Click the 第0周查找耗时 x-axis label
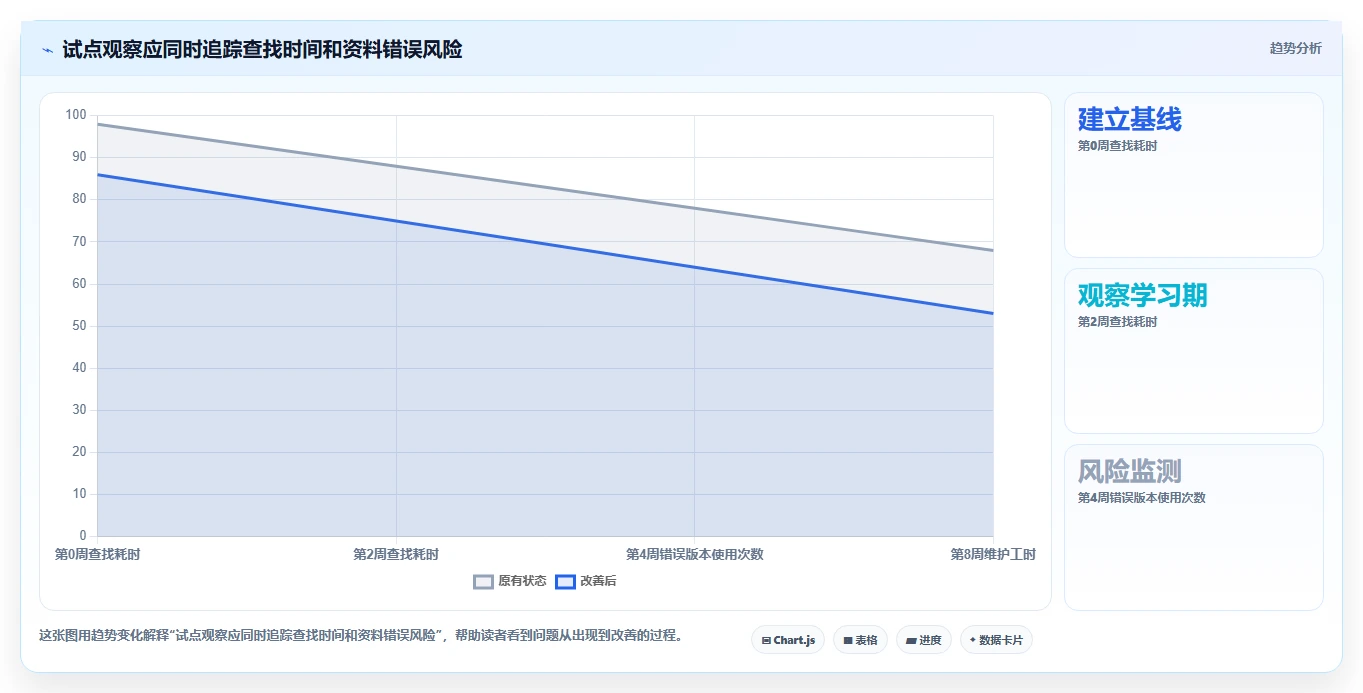1363x693 pixels. pyautogui.click(x=97, y=554)
